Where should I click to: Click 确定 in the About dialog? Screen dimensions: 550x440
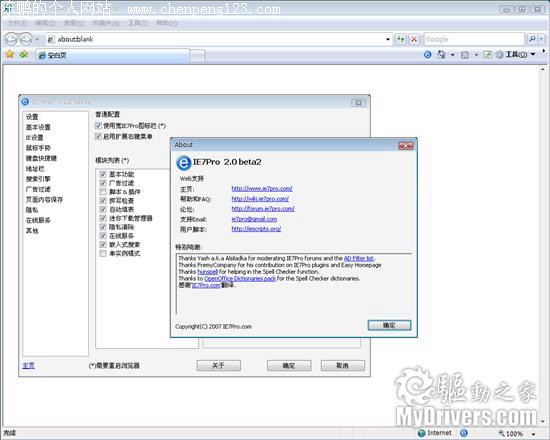point(389,325)
